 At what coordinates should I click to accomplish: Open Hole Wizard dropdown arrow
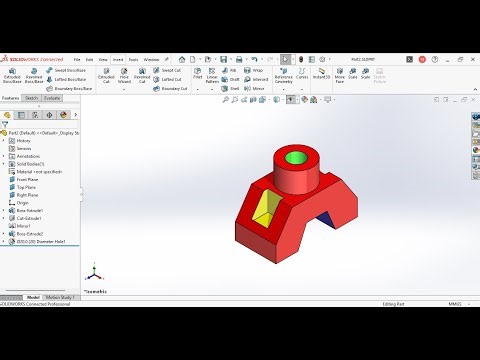[124, 89]
